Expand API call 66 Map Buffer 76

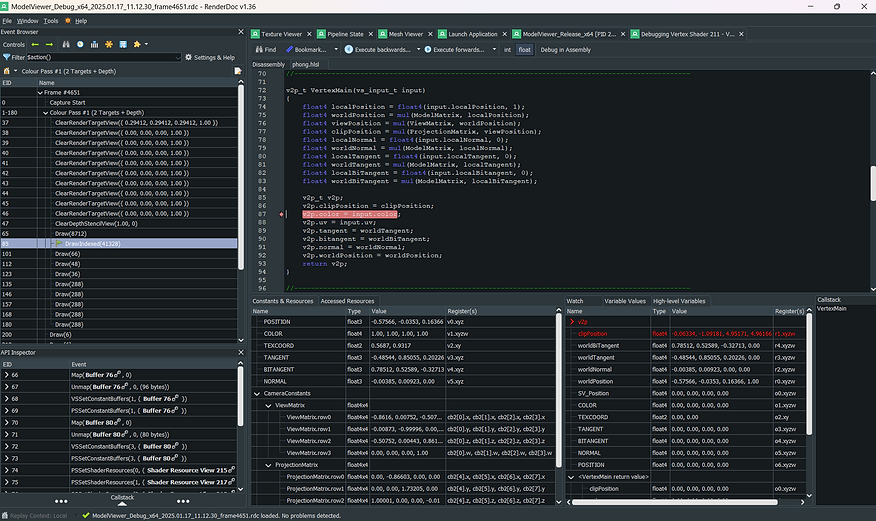coord(7,375)
